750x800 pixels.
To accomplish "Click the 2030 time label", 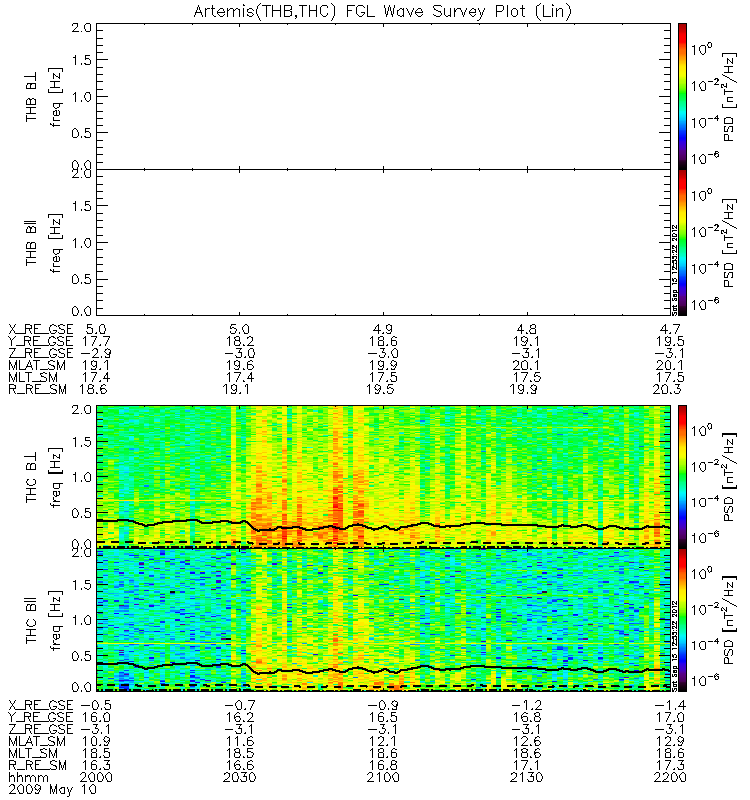I will click(x=240, y=778).
